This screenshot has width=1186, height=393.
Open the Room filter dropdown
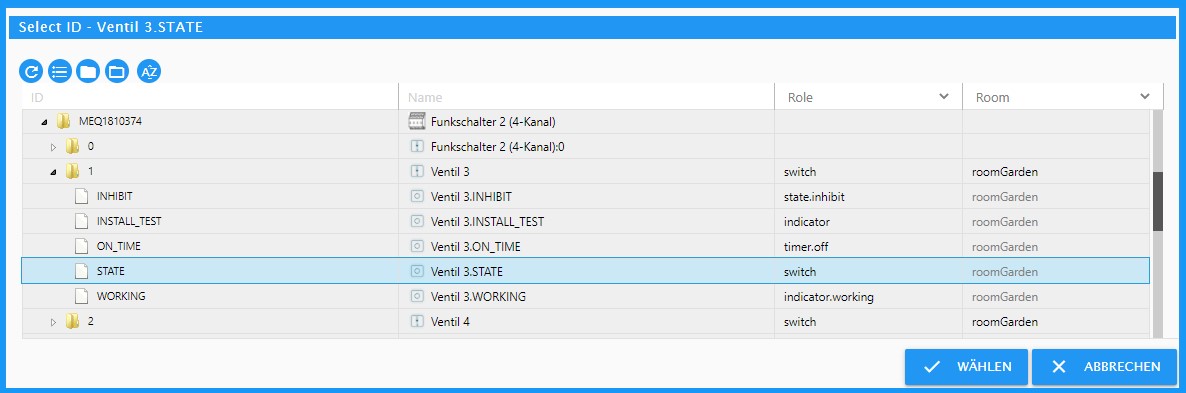pyautogui.click(x=1144, y=97)
